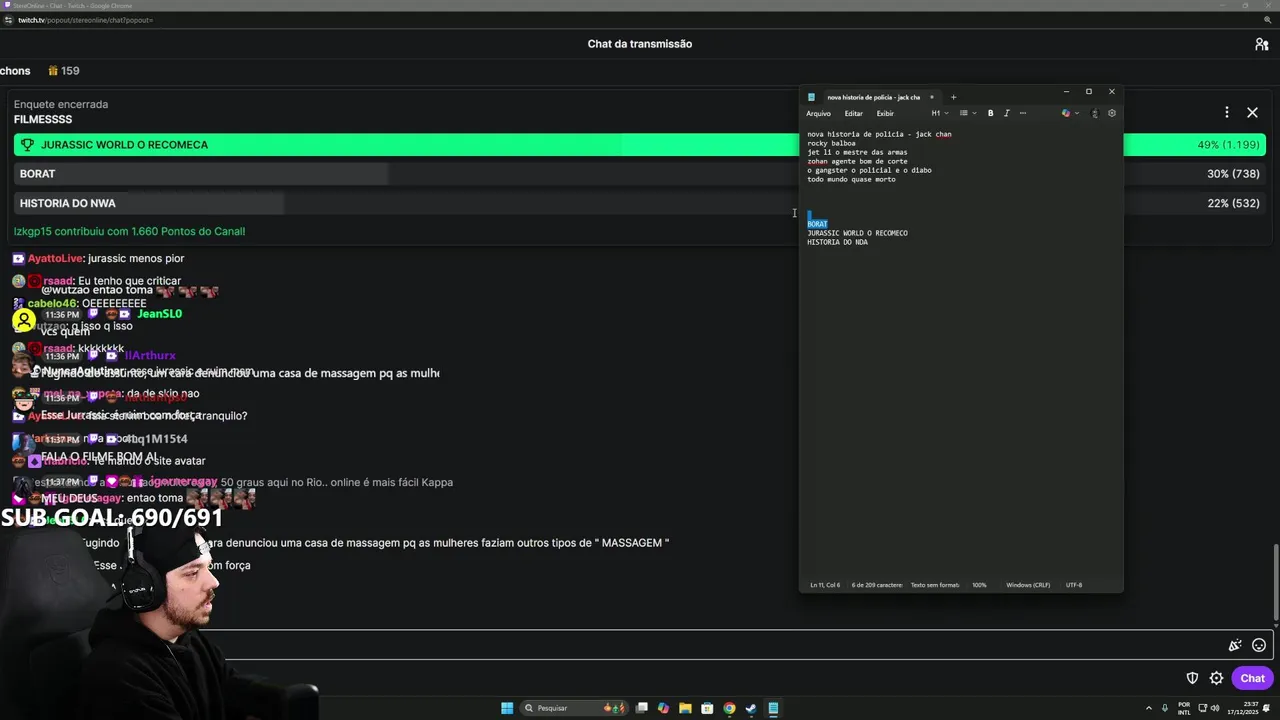Click the 100% zoom level in Notepad status bar
Screen dimensions: 1280x720
(979, 585)
